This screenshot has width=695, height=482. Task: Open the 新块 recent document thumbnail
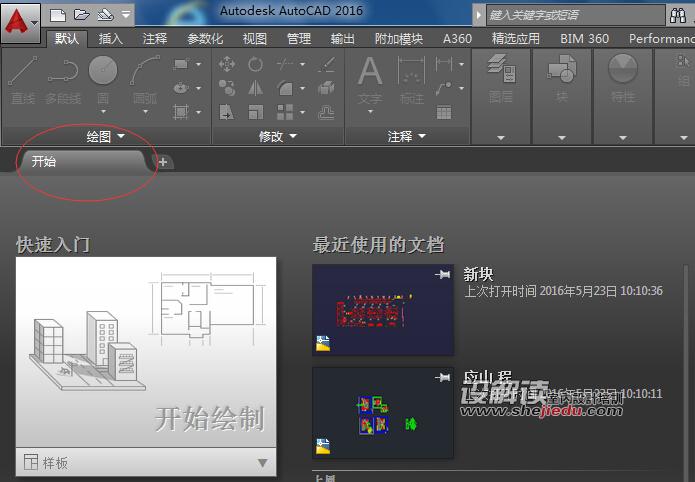[x=383, y=310]
